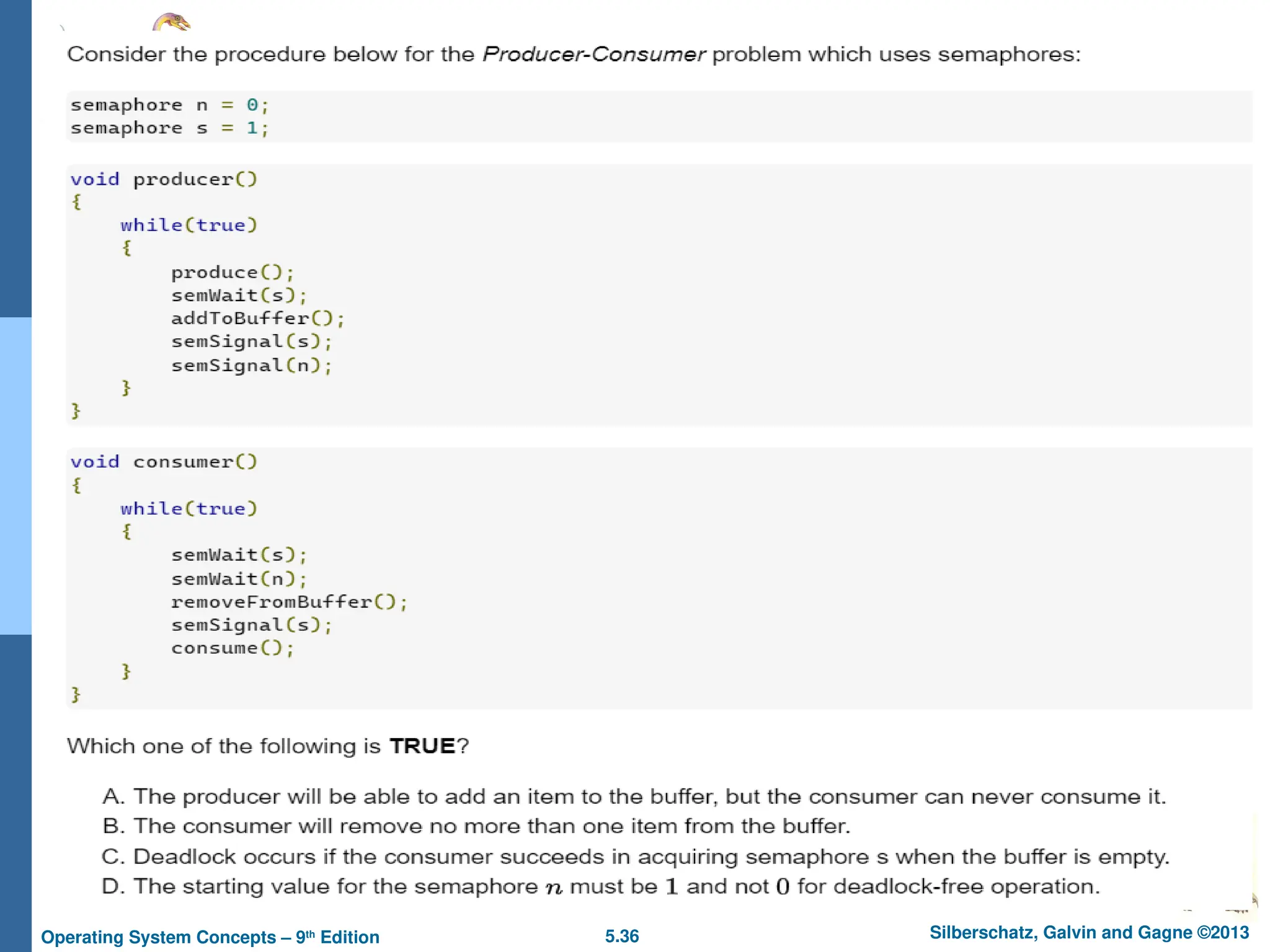This screenshot has height=952, width=1270.
Task: Select answer option B about removing one item
Action: coord(476,826)
